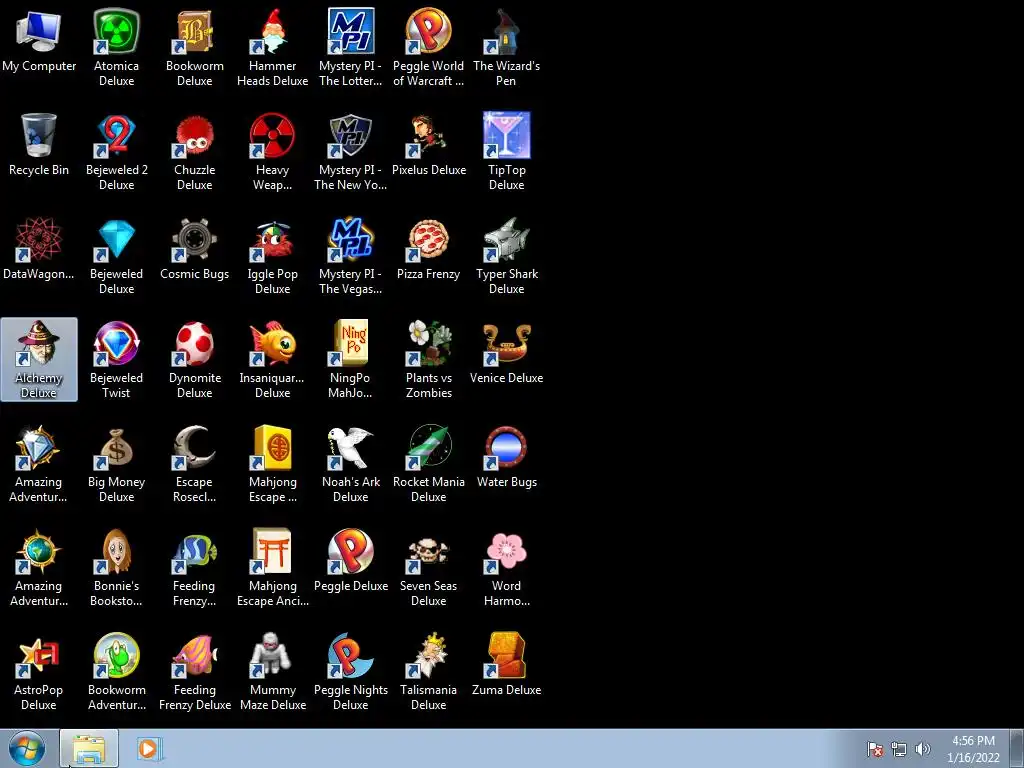Image resolution: width=1024 pixels, height=768 pixels.
Task: Select the Venice Deluxe gondola icon
Action: 506,343
